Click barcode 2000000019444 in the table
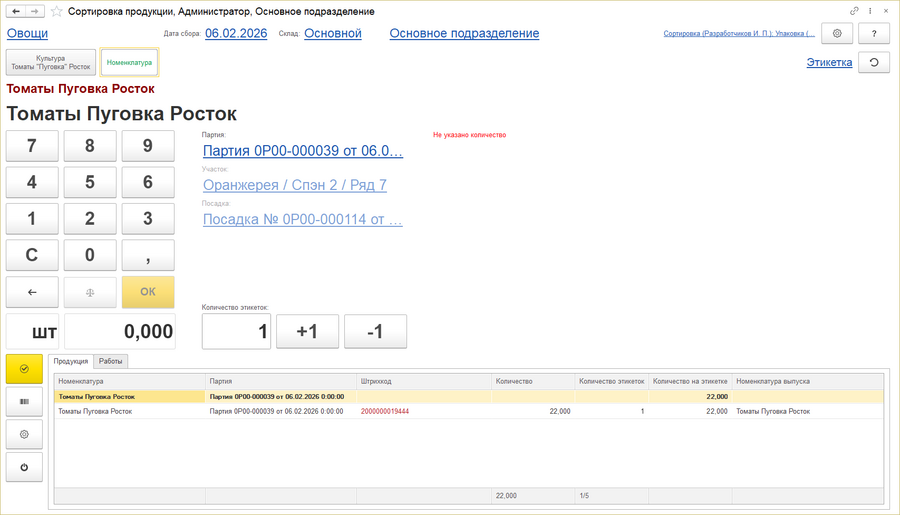 (x=385, y=411)
